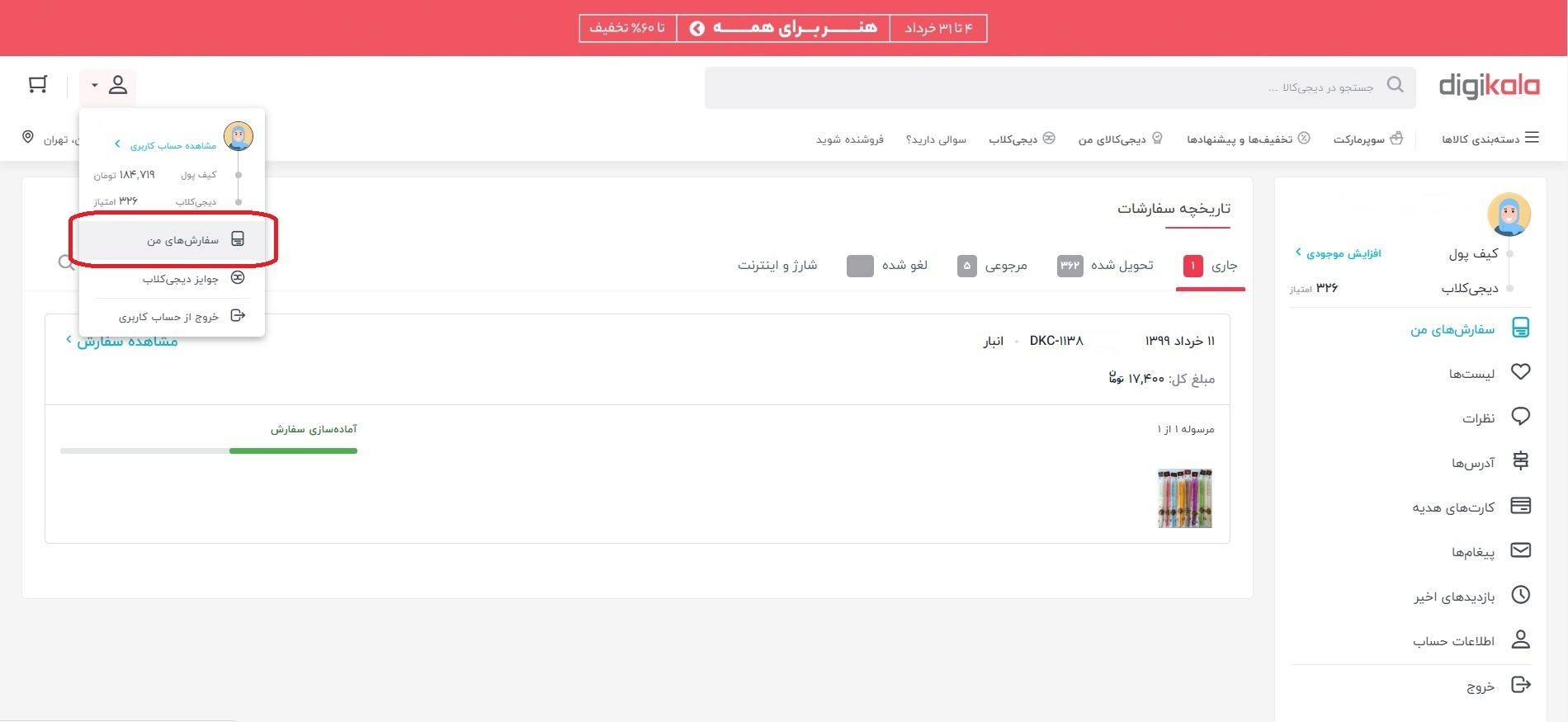Viewport: 1568px width, 722px height.
Task: Click مشاهده حساب کاربری in the dropdown
Action: point(166,145)
